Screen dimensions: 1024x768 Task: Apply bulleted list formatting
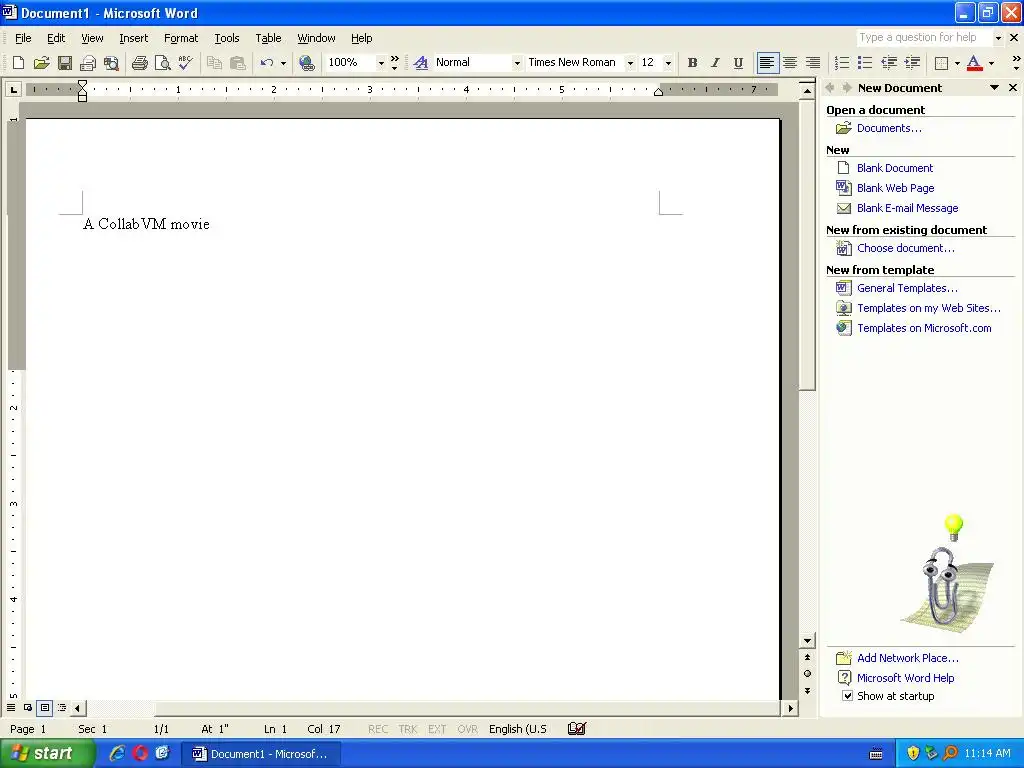point(865,63)
